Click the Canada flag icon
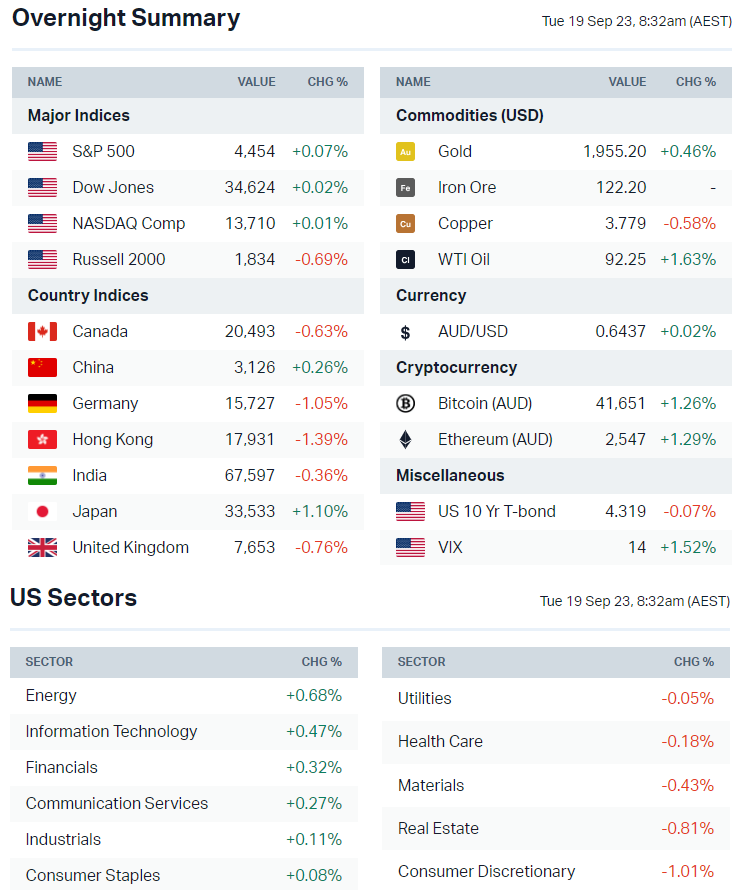This screenshot has height=890, width=751. pyautogui.click(x=42, y=332)
